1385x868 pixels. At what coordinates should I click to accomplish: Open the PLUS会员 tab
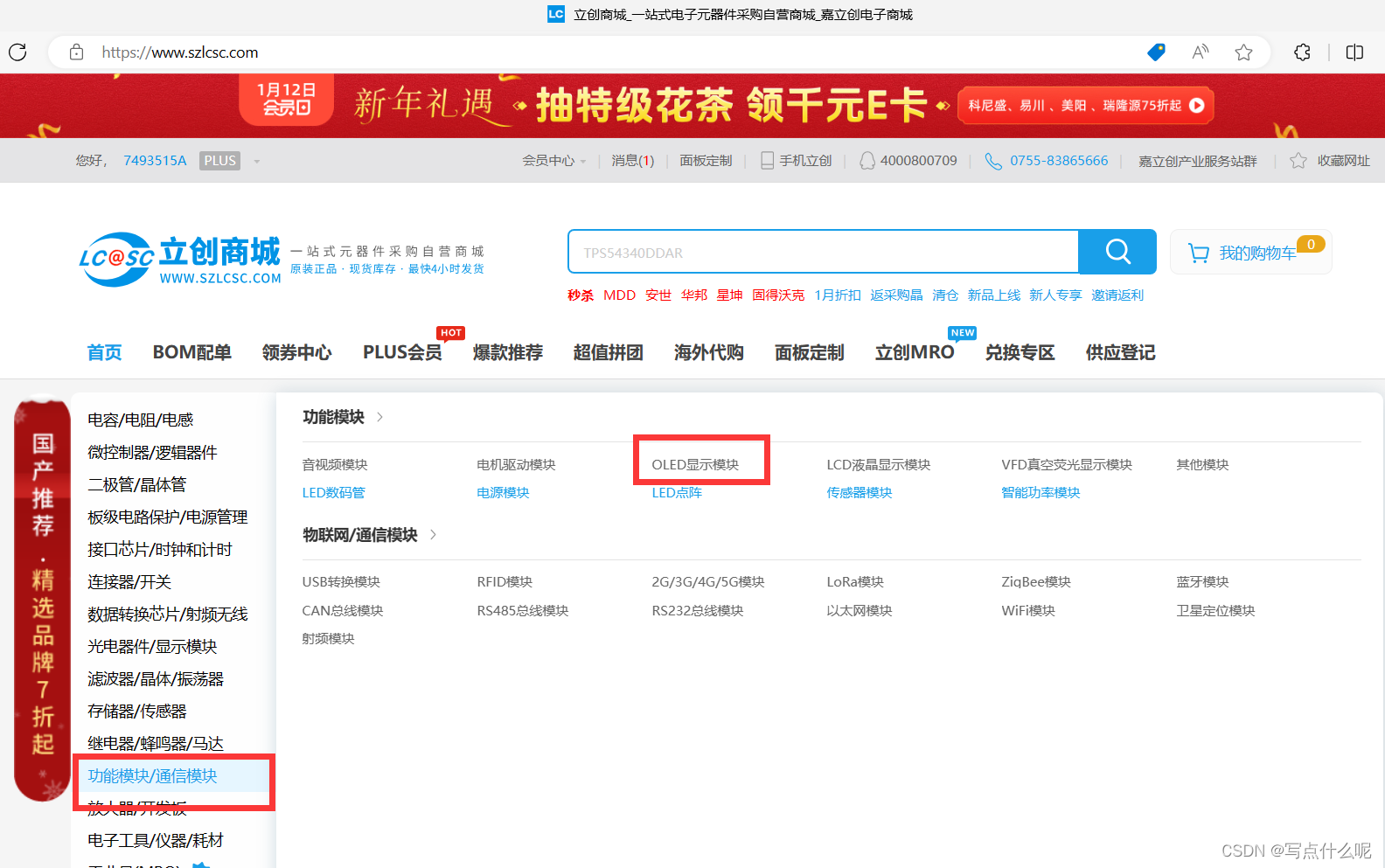402,352
